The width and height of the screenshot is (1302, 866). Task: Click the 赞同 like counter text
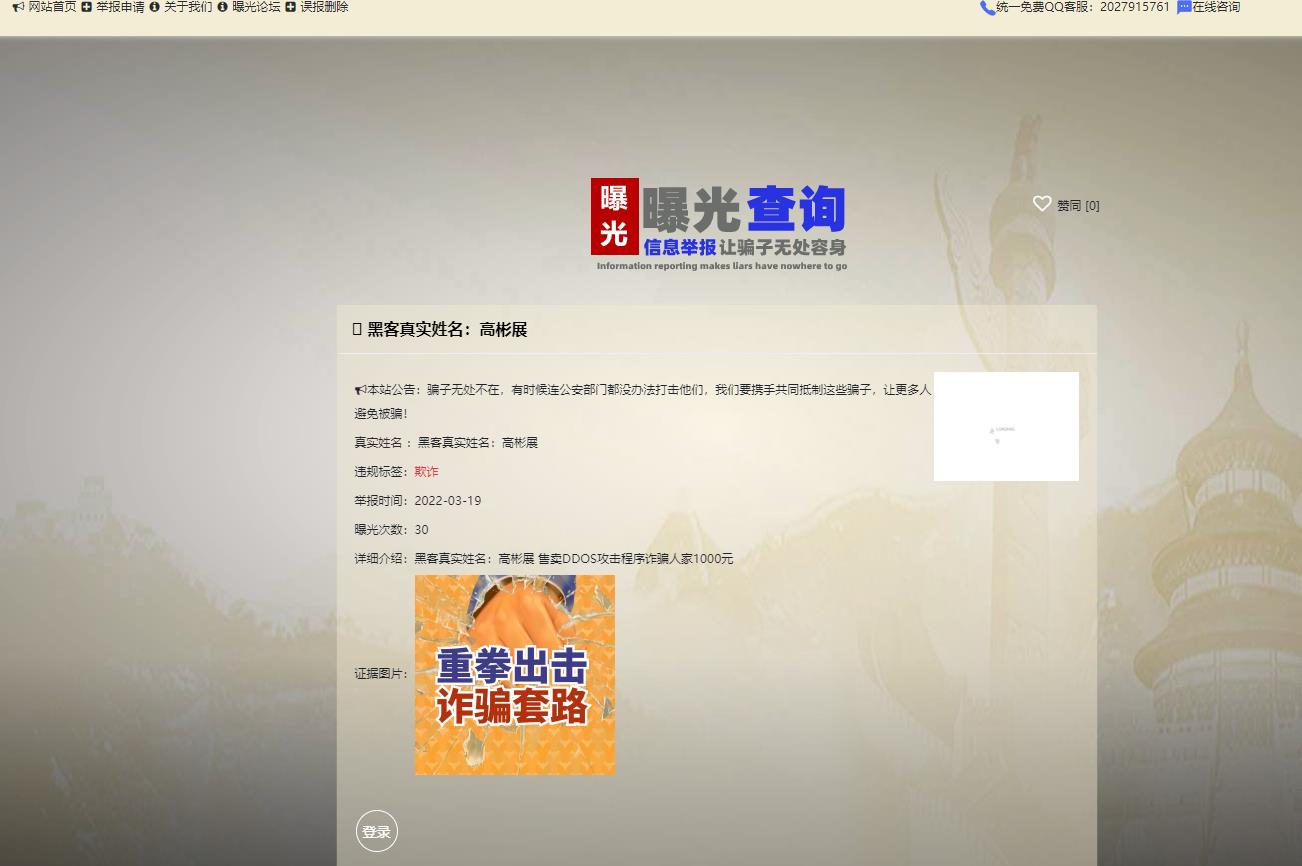[x=1078, y=206]
